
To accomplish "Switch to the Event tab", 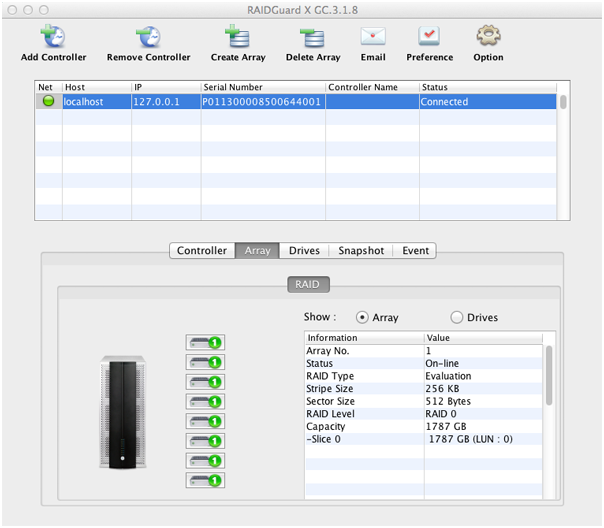I will 415,250.
